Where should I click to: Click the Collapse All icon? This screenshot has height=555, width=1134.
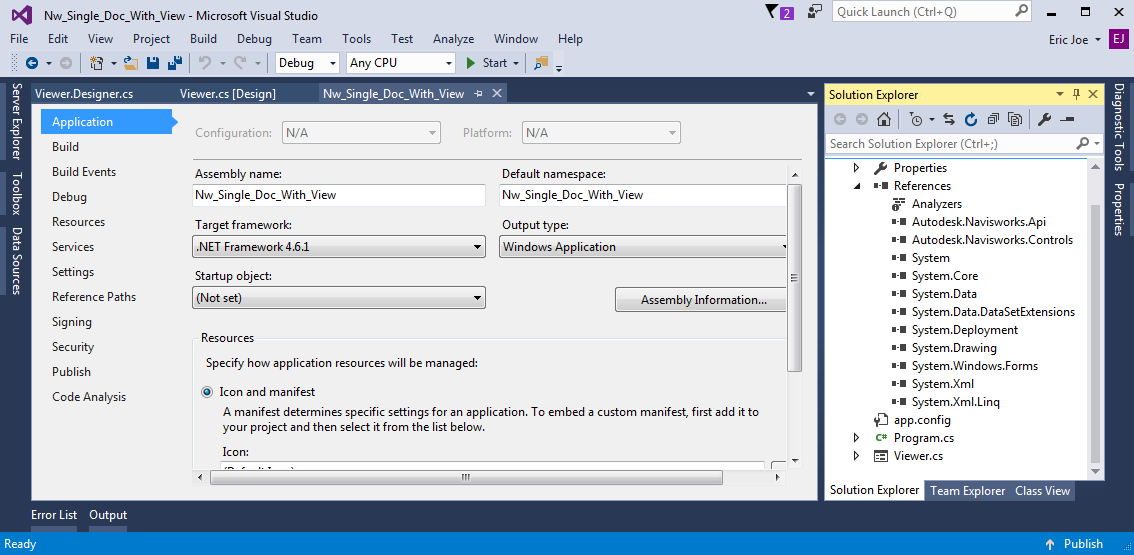click(x=993, y=119)
